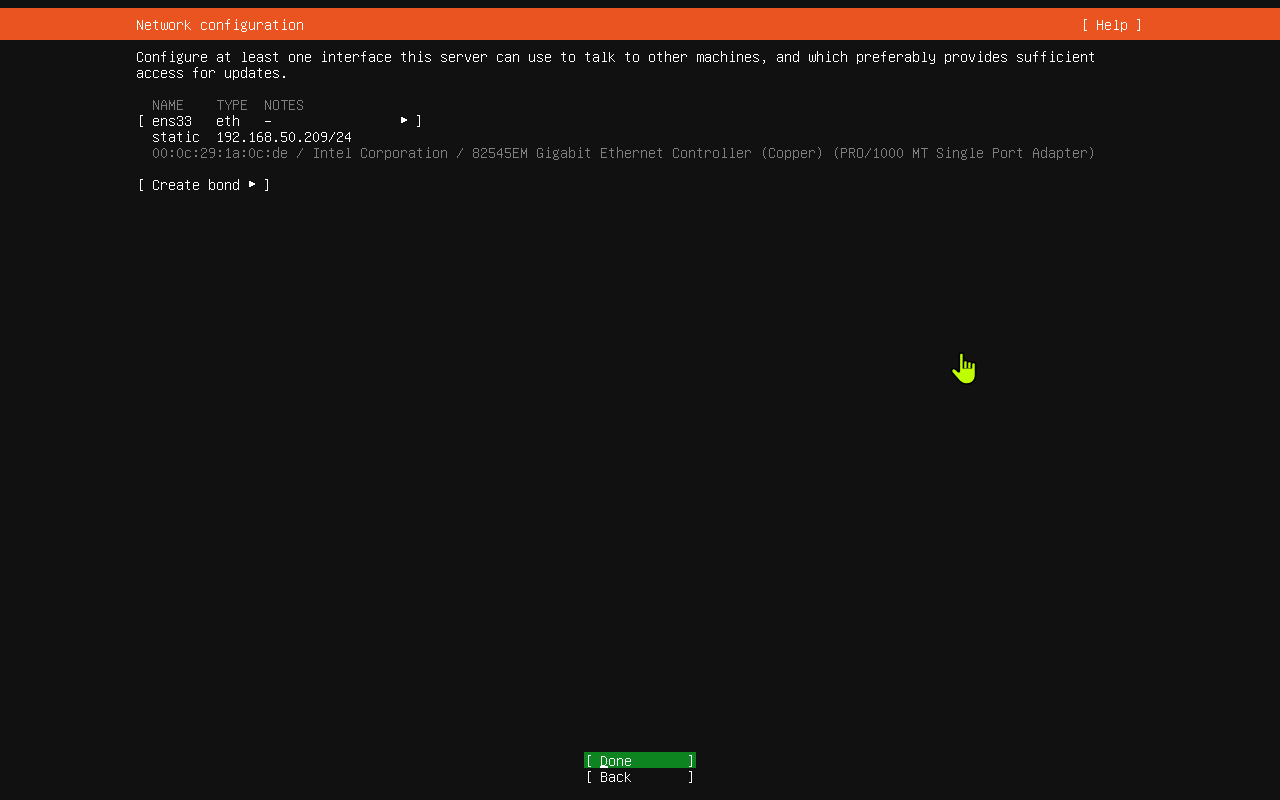Click the NAME column header

(x=168, y=105)
